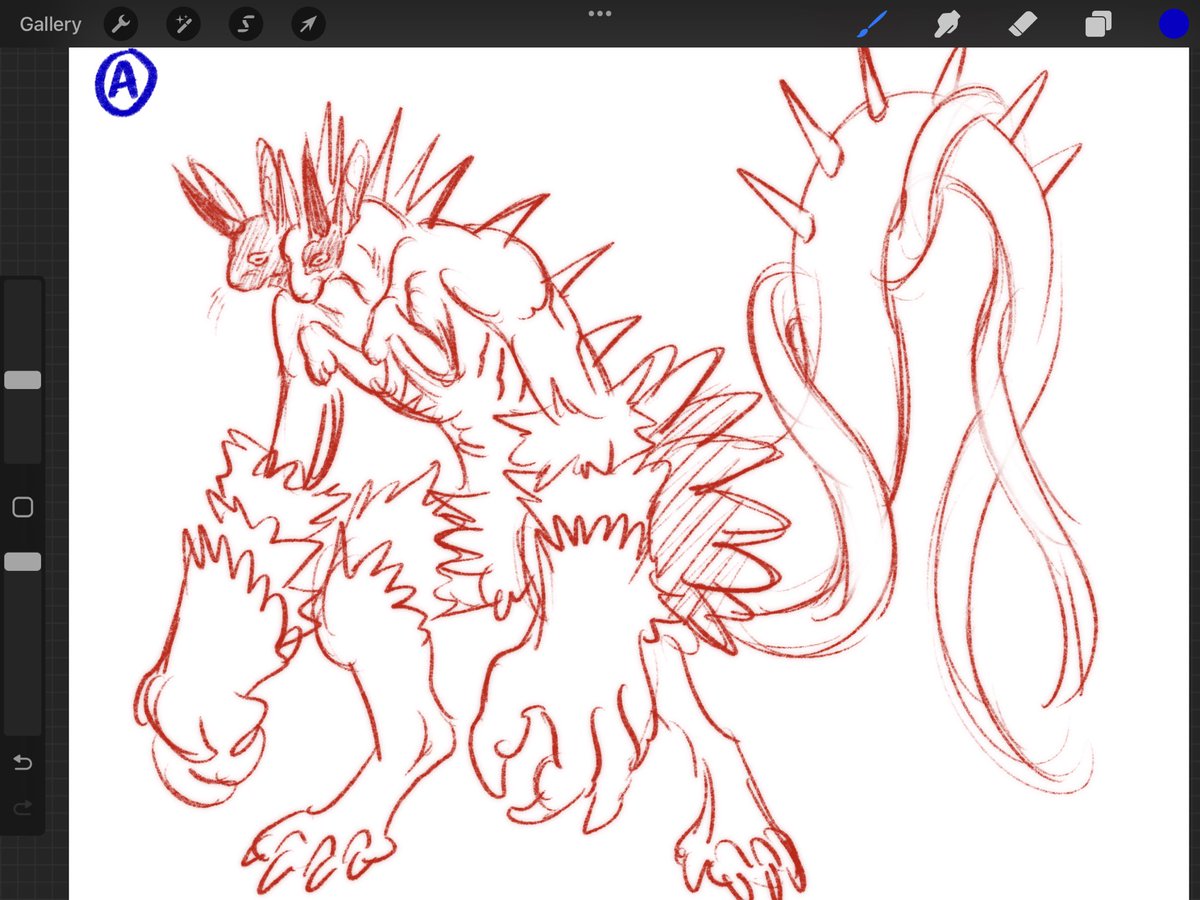Open the blue color picker
This screenshot has height=900, width=1200.
pos(1173,24)
